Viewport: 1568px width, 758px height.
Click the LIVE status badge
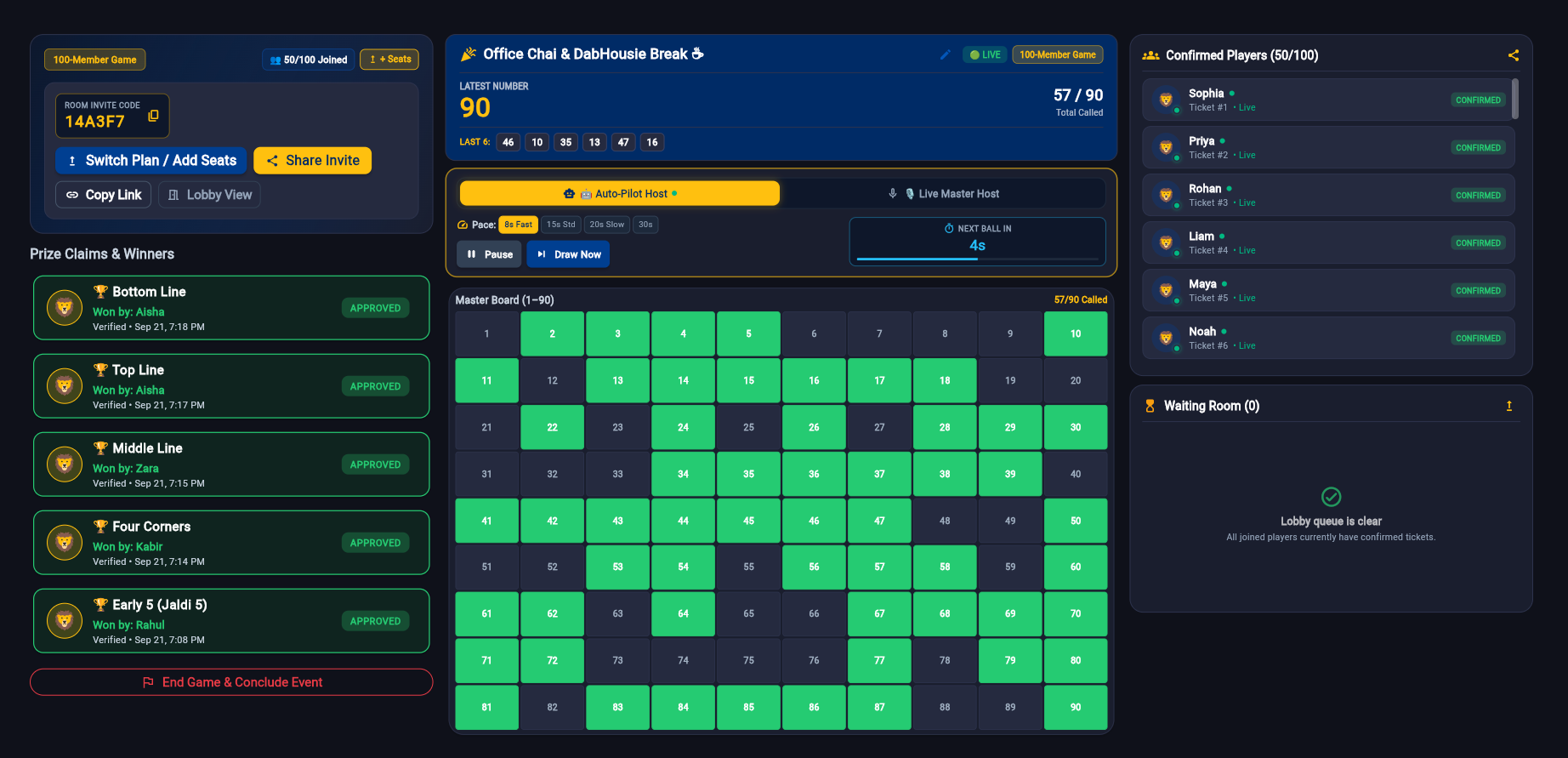click(x=986, y=54)
